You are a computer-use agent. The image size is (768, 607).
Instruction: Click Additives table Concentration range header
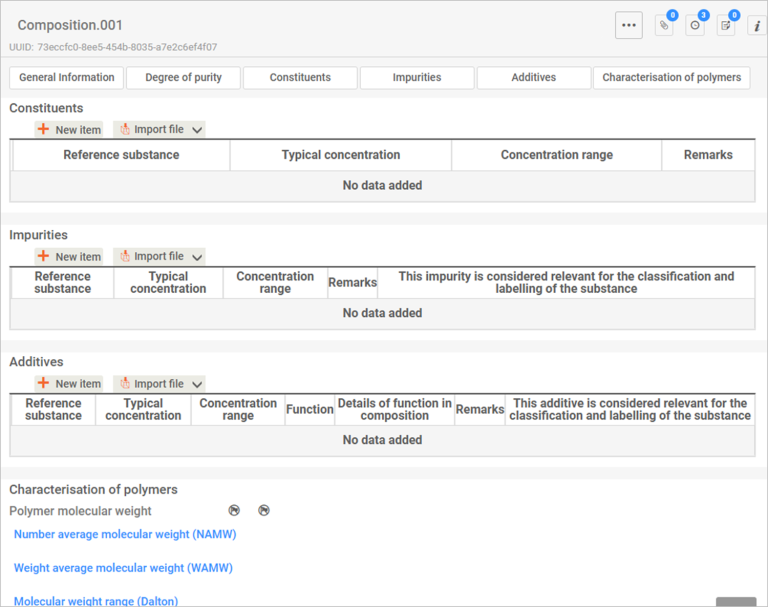click(238, 410)
